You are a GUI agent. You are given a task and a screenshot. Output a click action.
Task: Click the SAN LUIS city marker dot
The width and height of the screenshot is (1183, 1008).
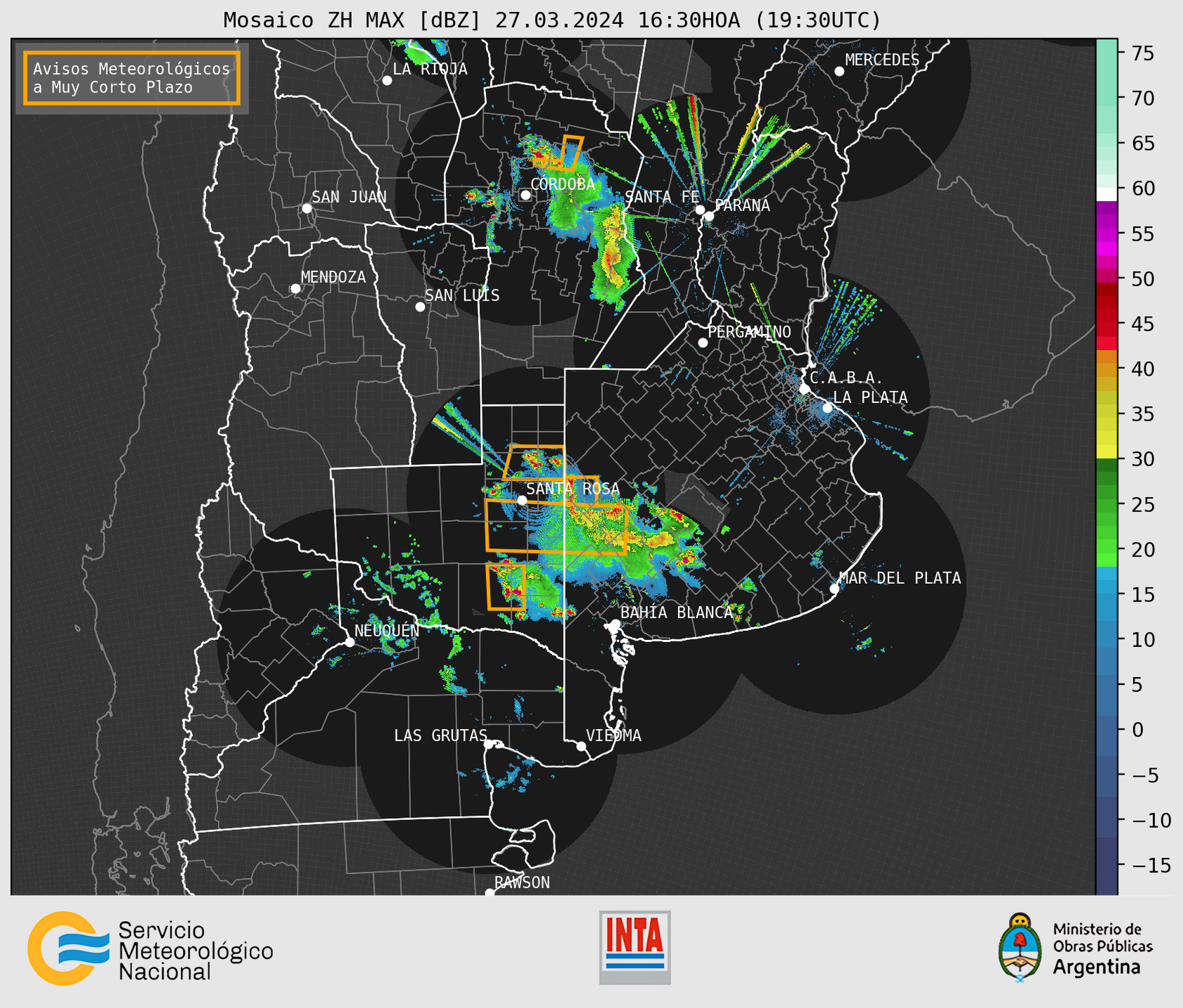click(x=420, y=307)
